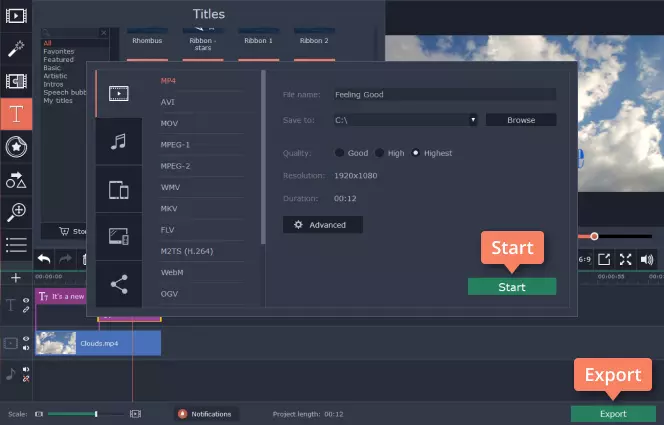Choose the MKV format

[x=169, y=208]
